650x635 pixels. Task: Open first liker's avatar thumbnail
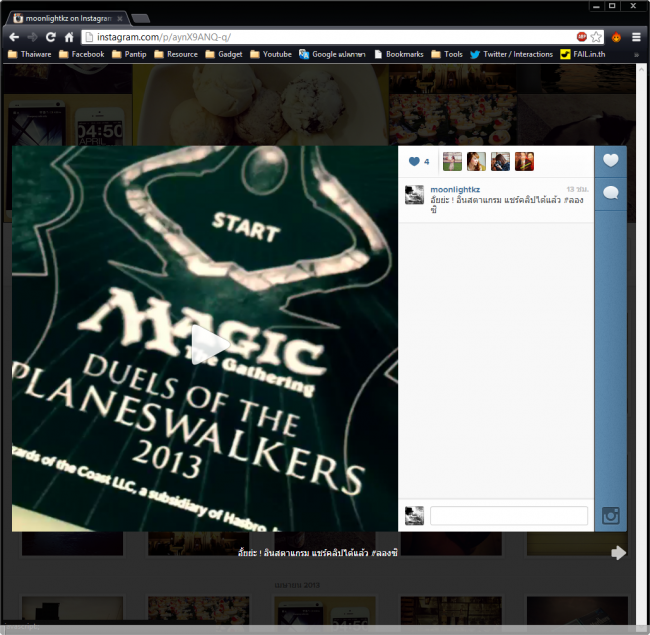(452, 161)
